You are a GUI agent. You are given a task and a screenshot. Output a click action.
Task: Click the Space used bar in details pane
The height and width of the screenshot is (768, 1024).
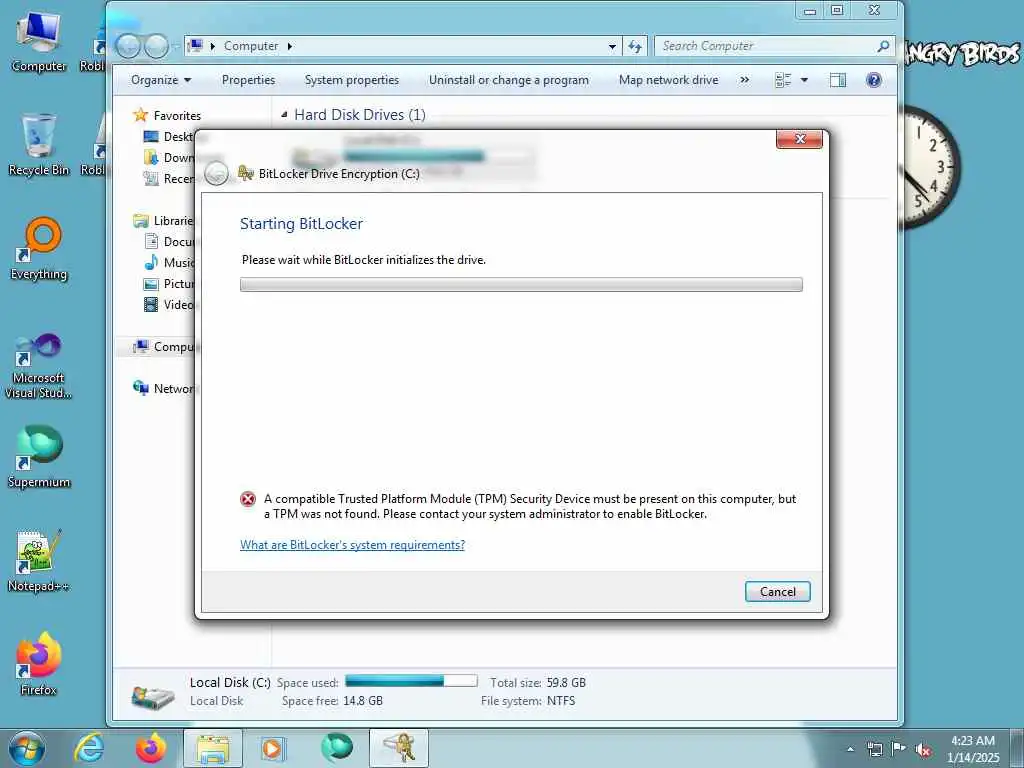click(x=411, y=681)
